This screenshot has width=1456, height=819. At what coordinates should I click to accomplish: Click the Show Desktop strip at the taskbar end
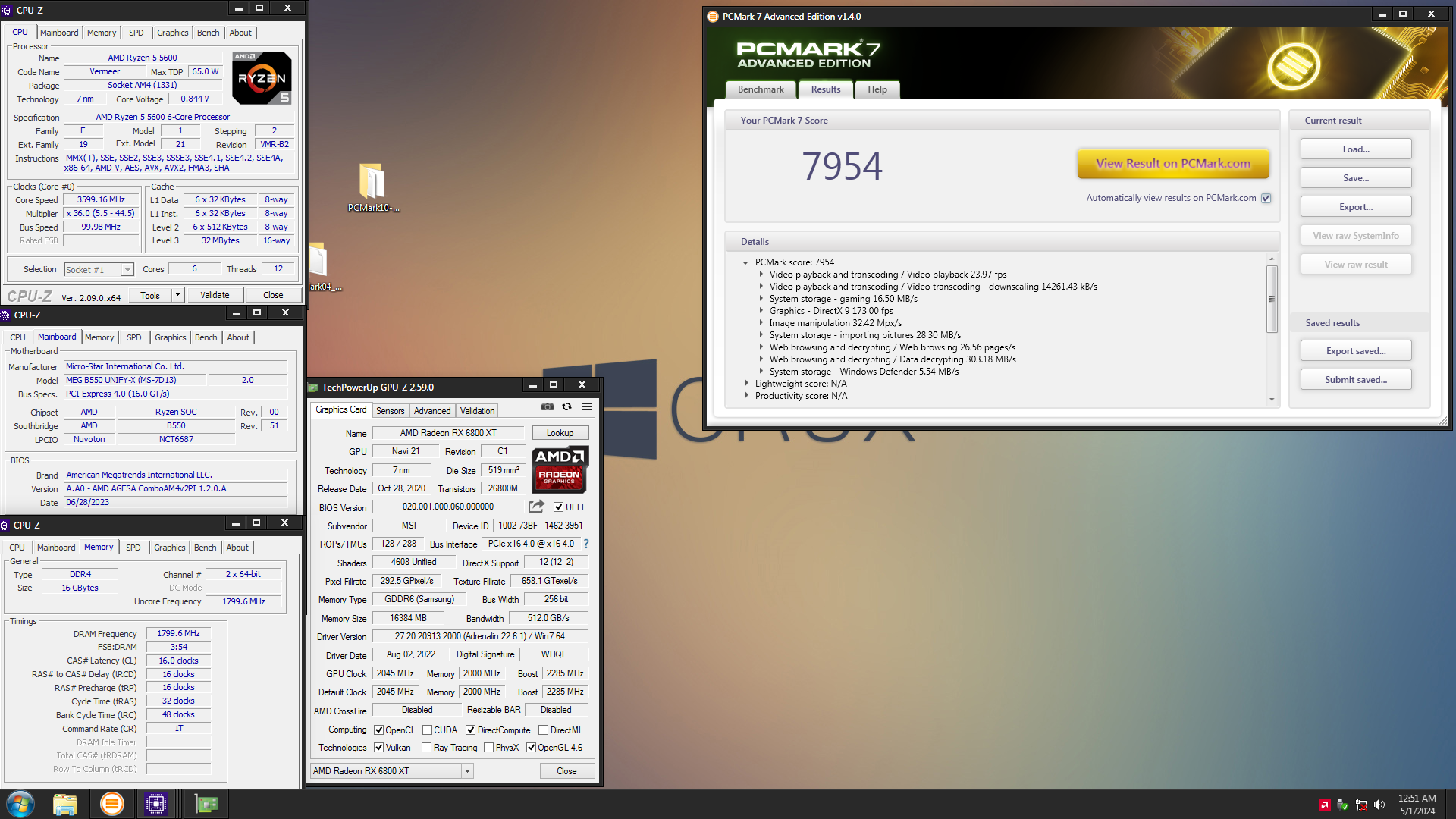click(1450, 804)
